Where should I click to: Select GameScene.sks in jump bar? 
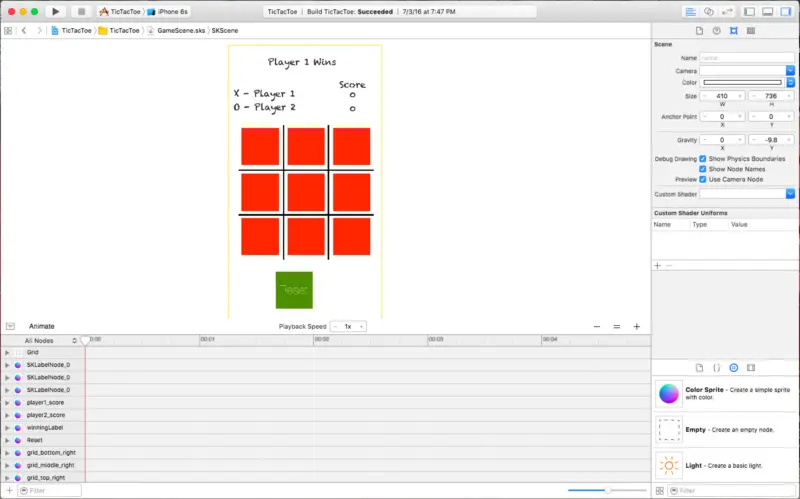[x=177, y=31]
